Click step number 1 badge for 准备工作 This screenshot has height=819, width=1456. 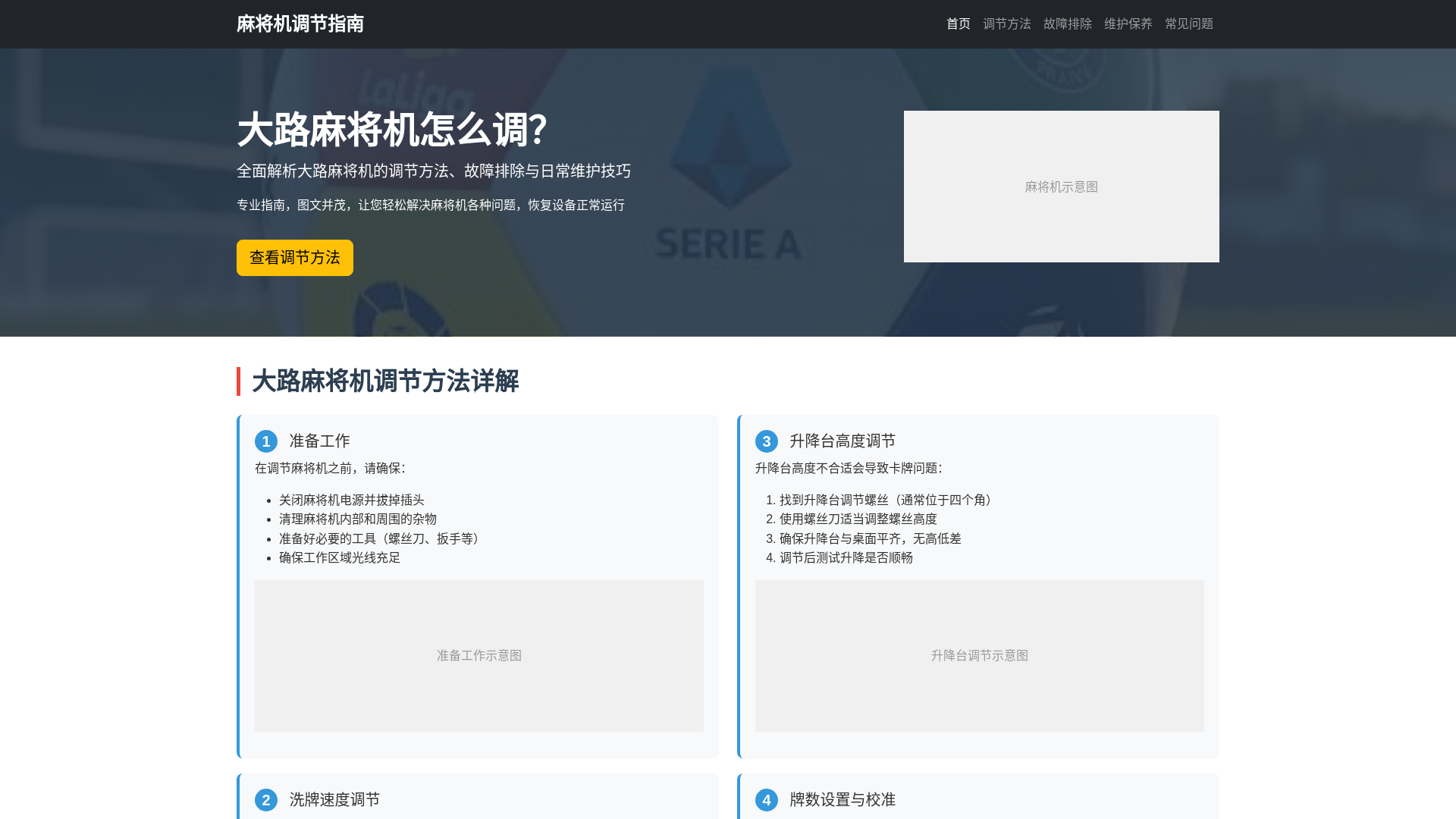pyautogui.click(x=266, y=441)
